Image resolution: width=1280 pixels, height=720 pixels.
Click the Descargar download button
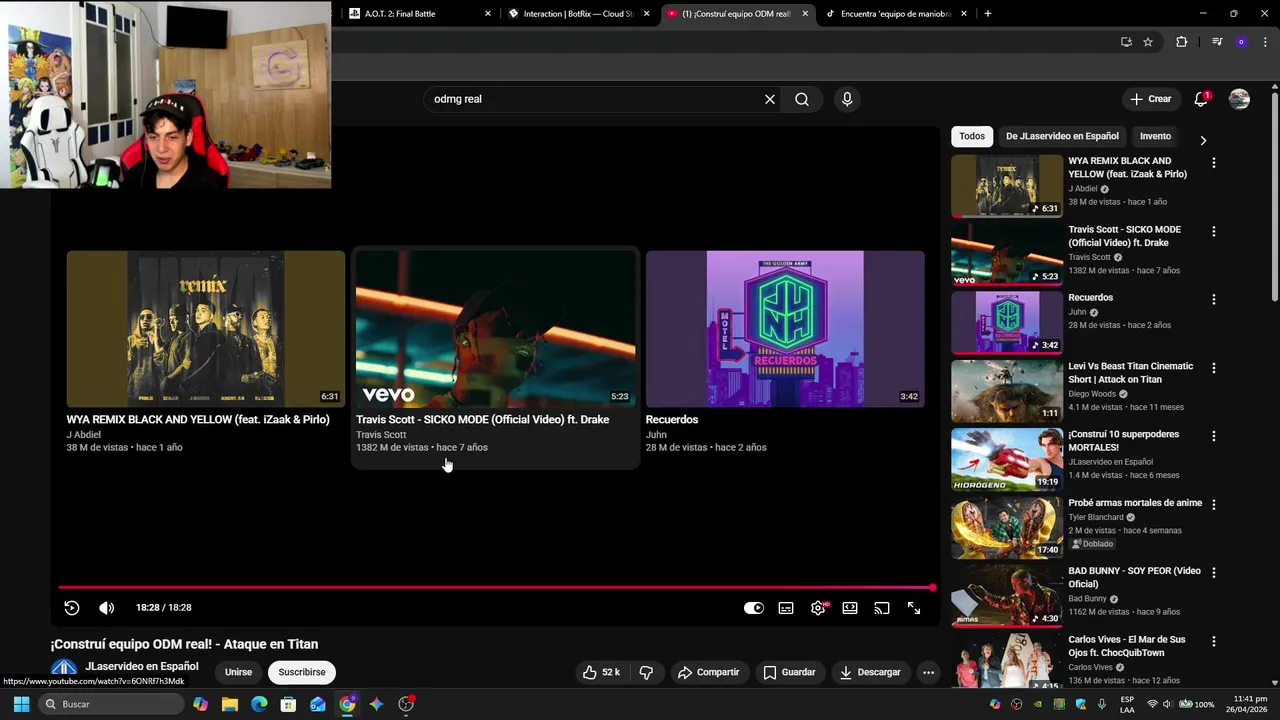click(x=870, y=672)
